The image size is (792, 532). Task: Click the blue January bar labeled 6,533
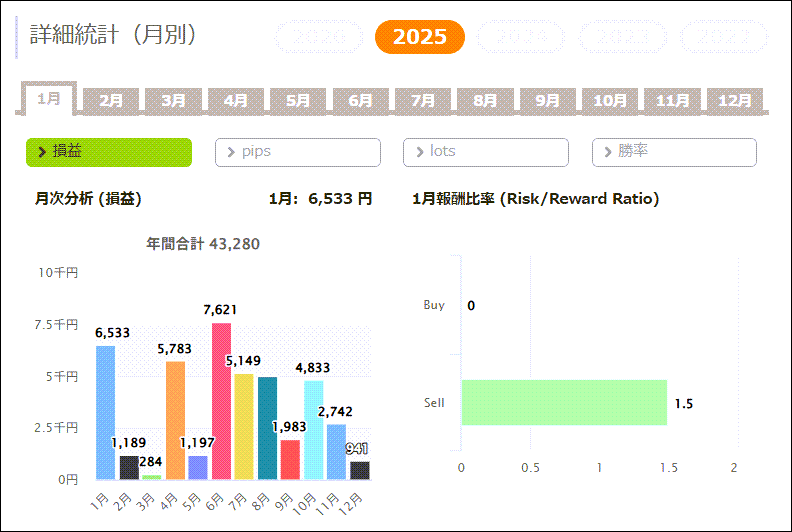[105, 412]
